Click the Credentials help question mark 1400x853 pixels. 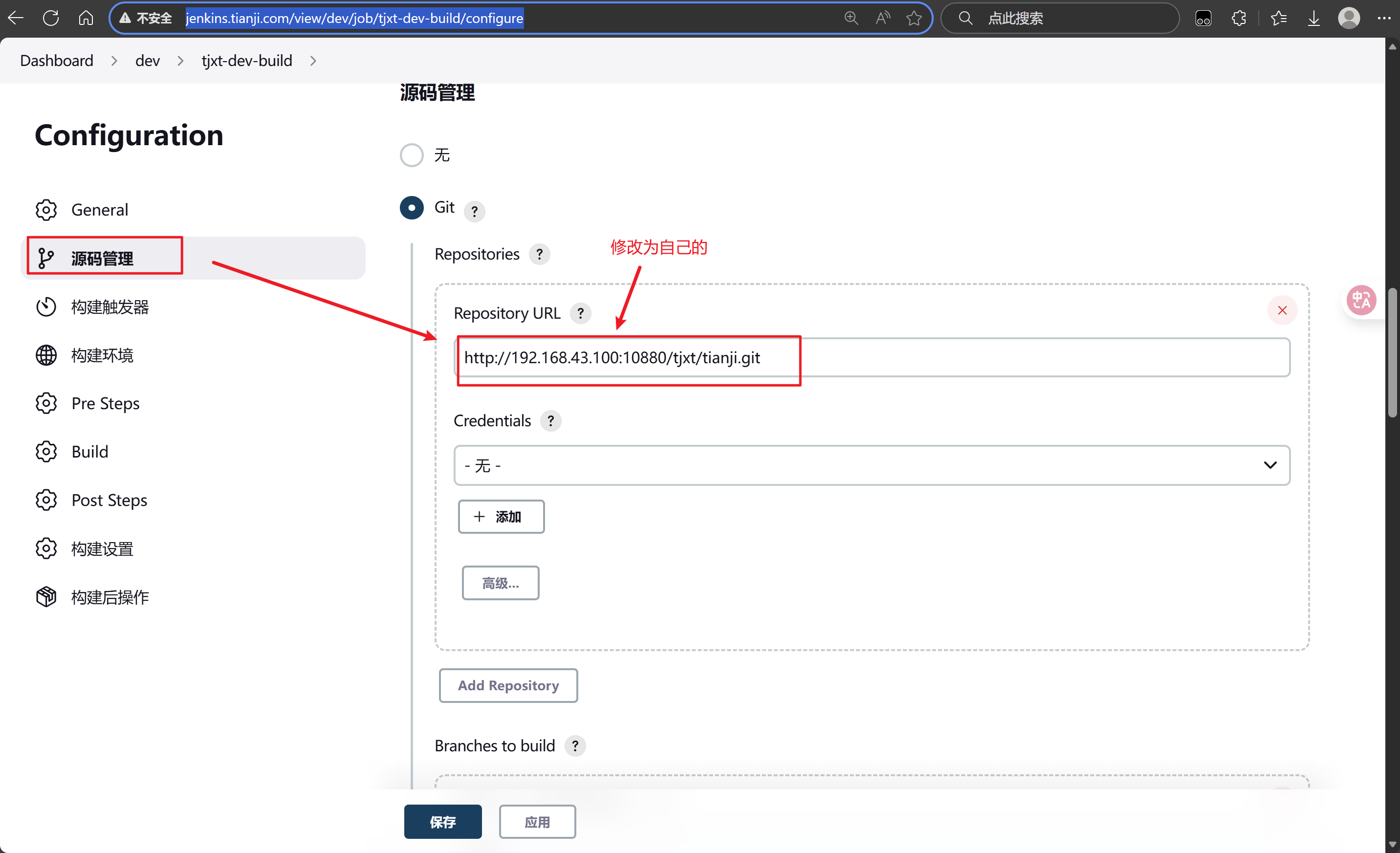(550, 420)
